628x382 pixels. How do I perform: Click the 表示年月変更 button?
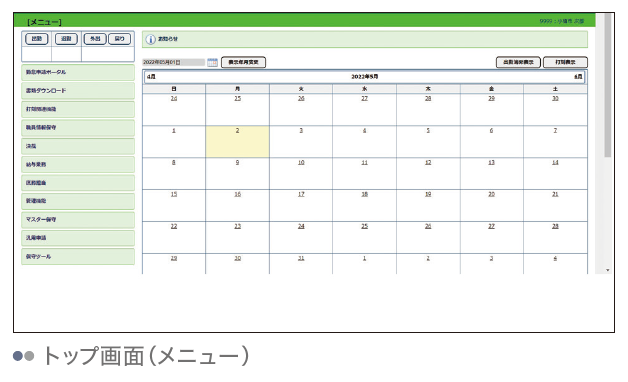click(244, 62)
